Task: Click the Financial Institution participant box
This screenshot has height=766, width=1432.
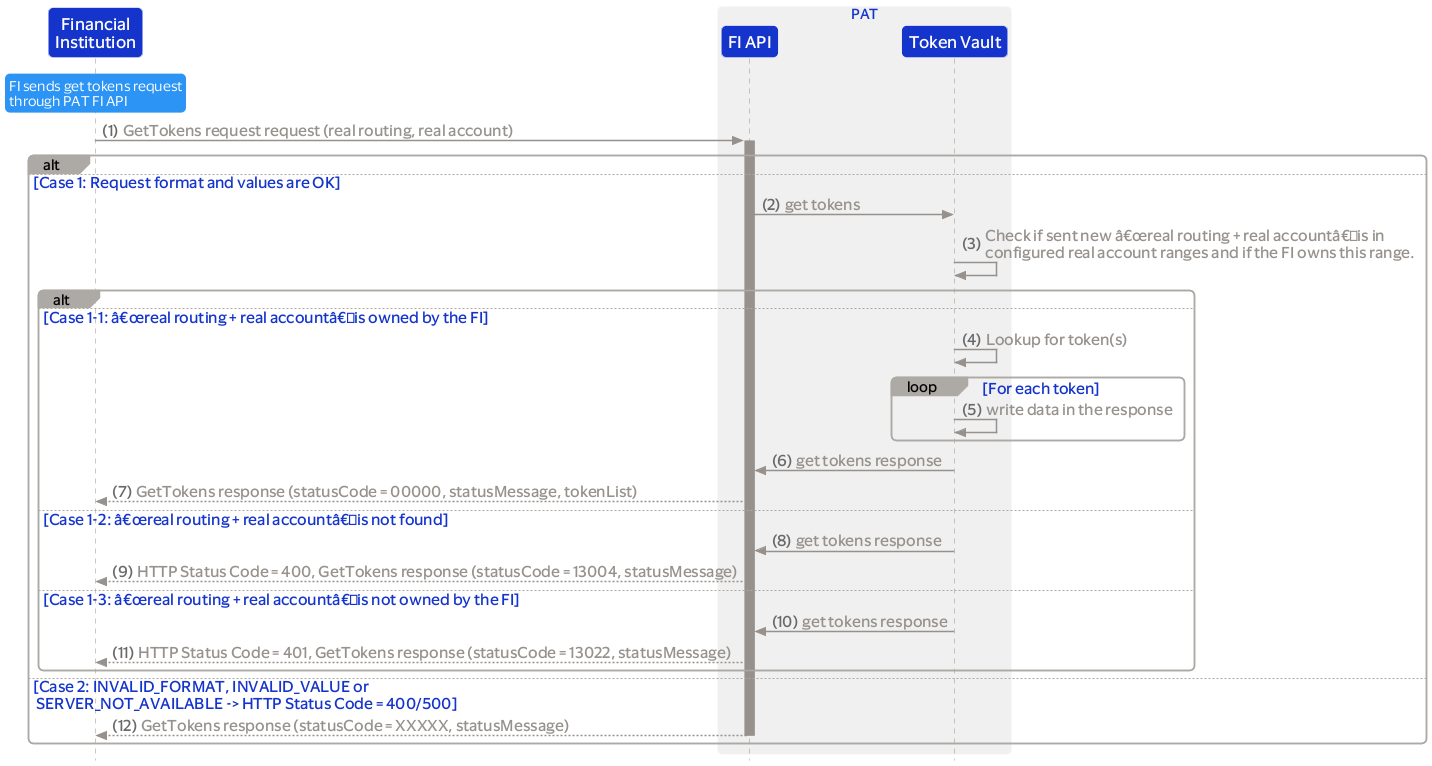Action: click(x=95, y=33)
